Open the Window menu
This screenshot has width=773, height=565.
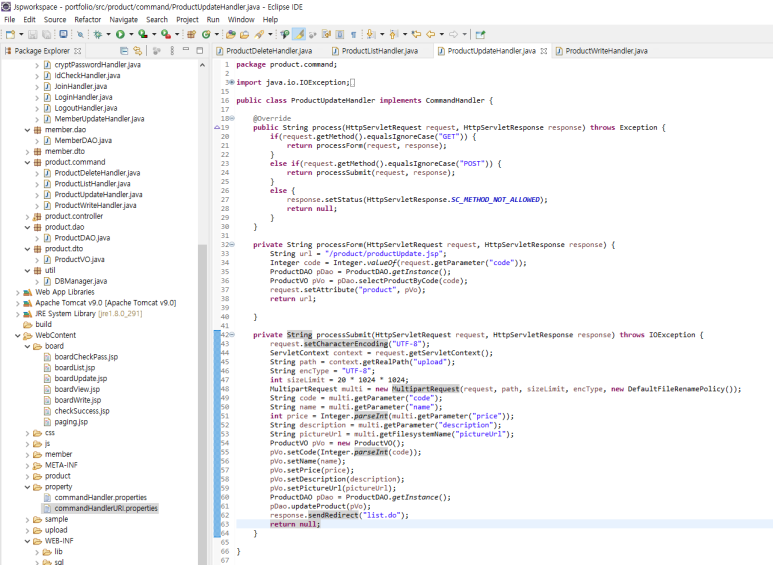(241, 20)
